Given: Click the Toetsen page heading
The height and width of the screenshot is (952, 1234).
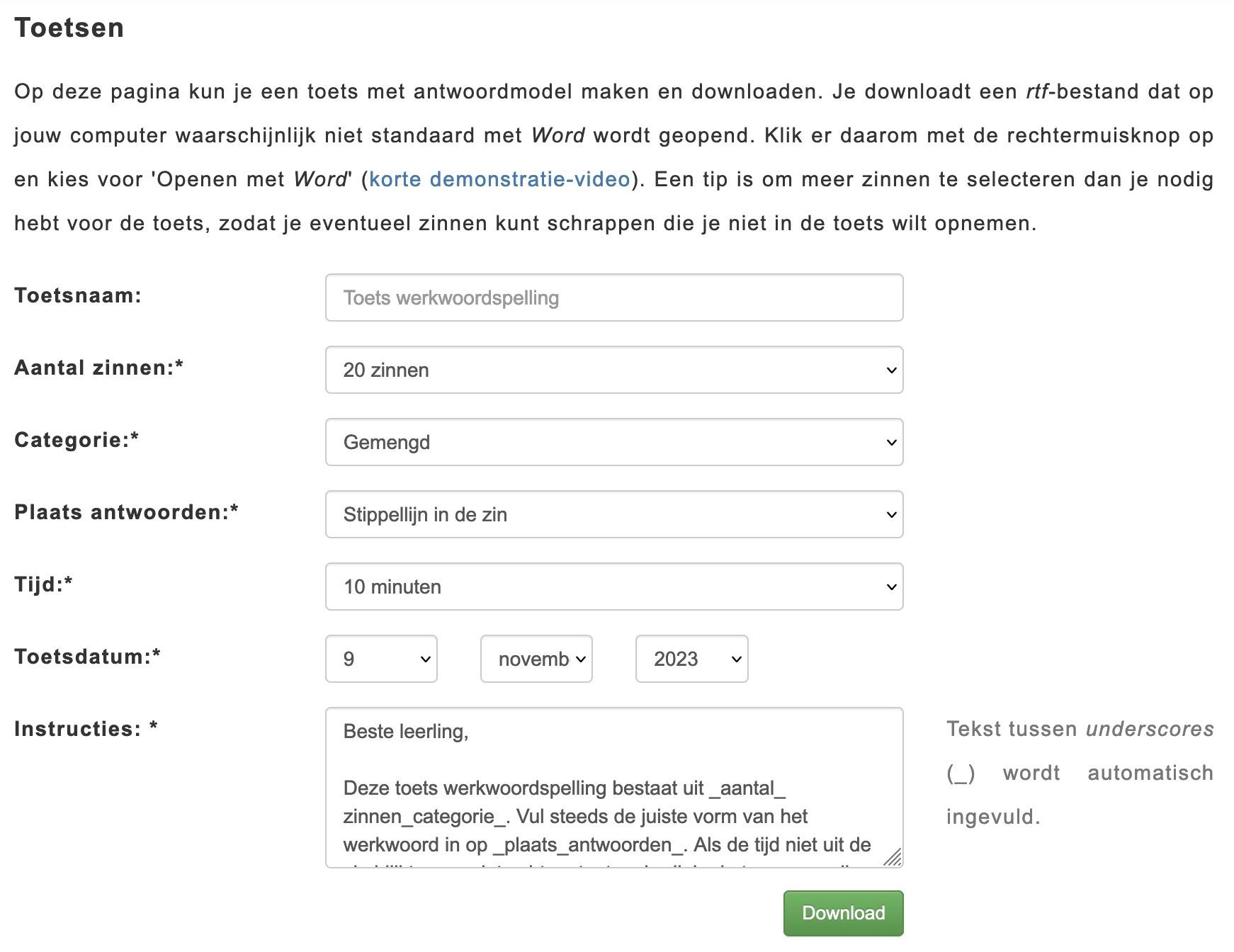Looking at the screenshot, I should [69, 28].
